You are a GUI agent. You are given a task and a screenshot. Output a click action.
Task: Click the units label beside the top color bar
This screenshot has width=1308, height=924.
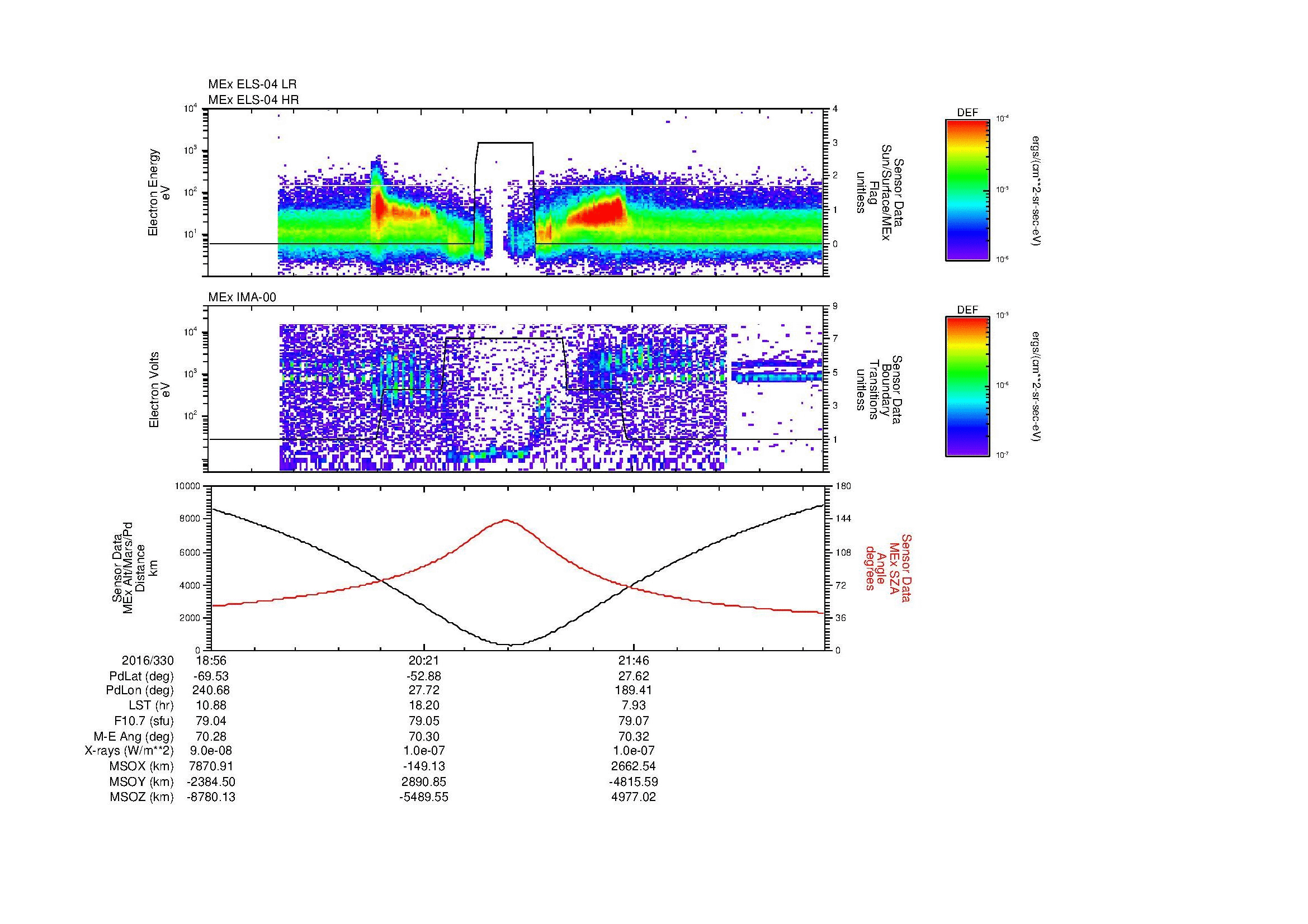pyautogui.click(x=1037, y=190)
